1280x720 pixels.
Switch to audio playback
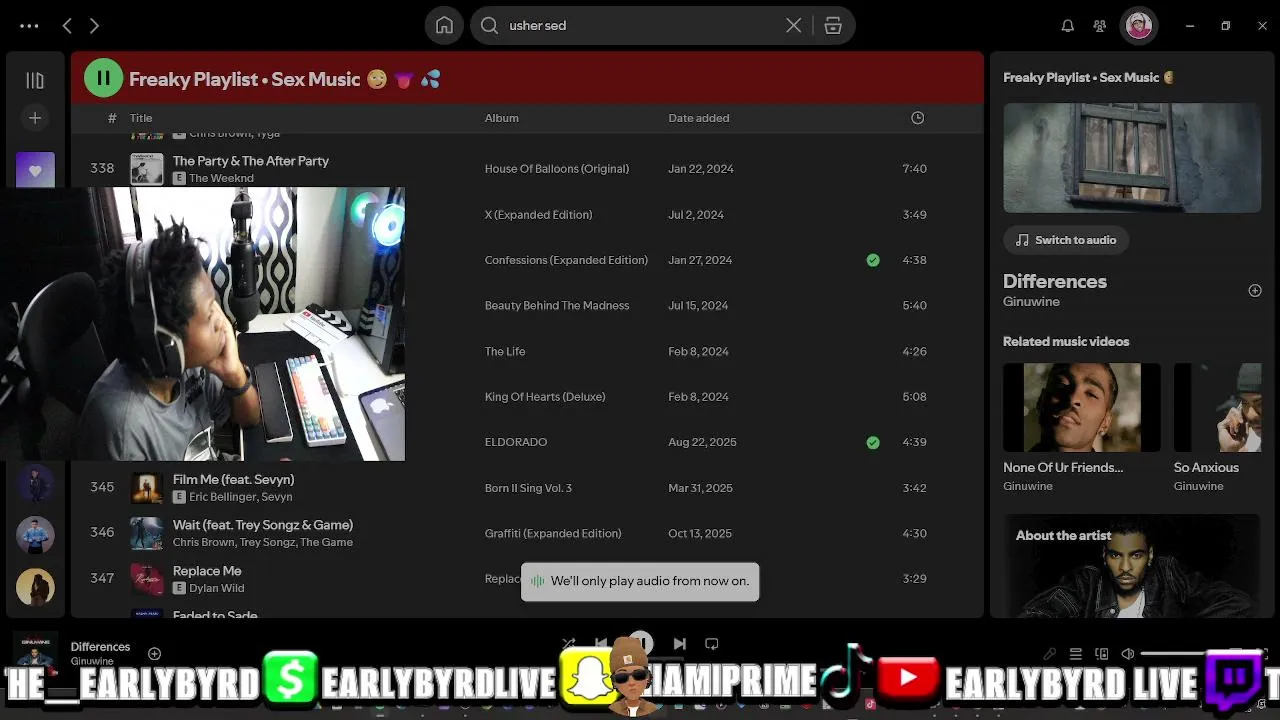[x=1066, y=240]
